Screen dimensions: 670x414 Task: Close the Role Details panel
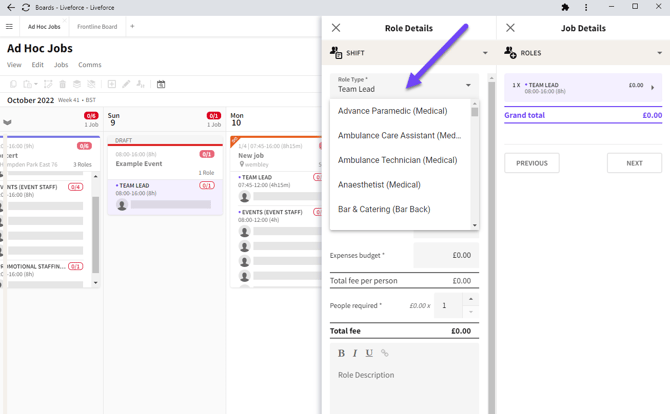336,28
